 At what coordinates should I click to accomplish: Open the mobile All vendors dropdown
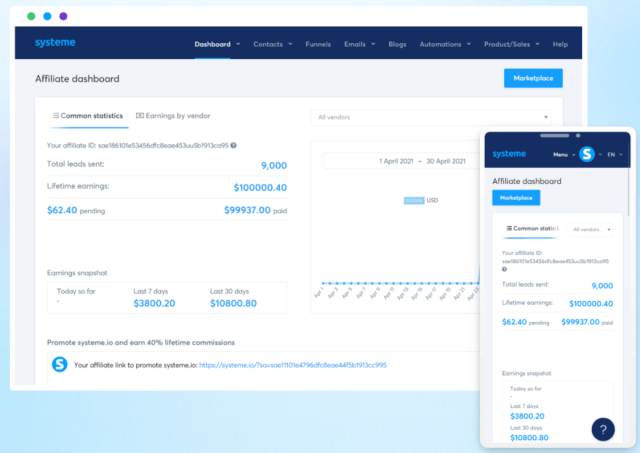[590, 229]
